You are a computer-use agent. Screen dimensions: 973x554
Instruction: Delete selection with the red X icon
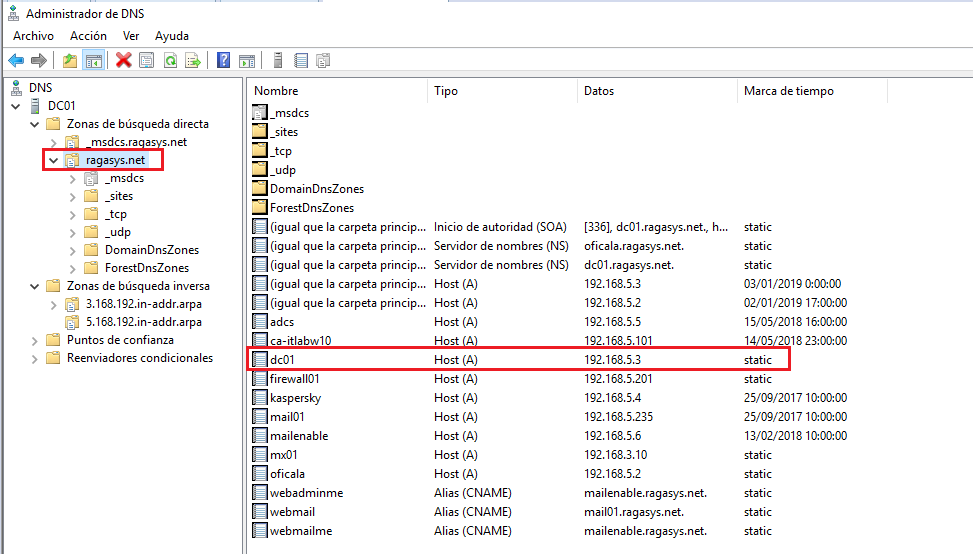(x=123, y=60)
